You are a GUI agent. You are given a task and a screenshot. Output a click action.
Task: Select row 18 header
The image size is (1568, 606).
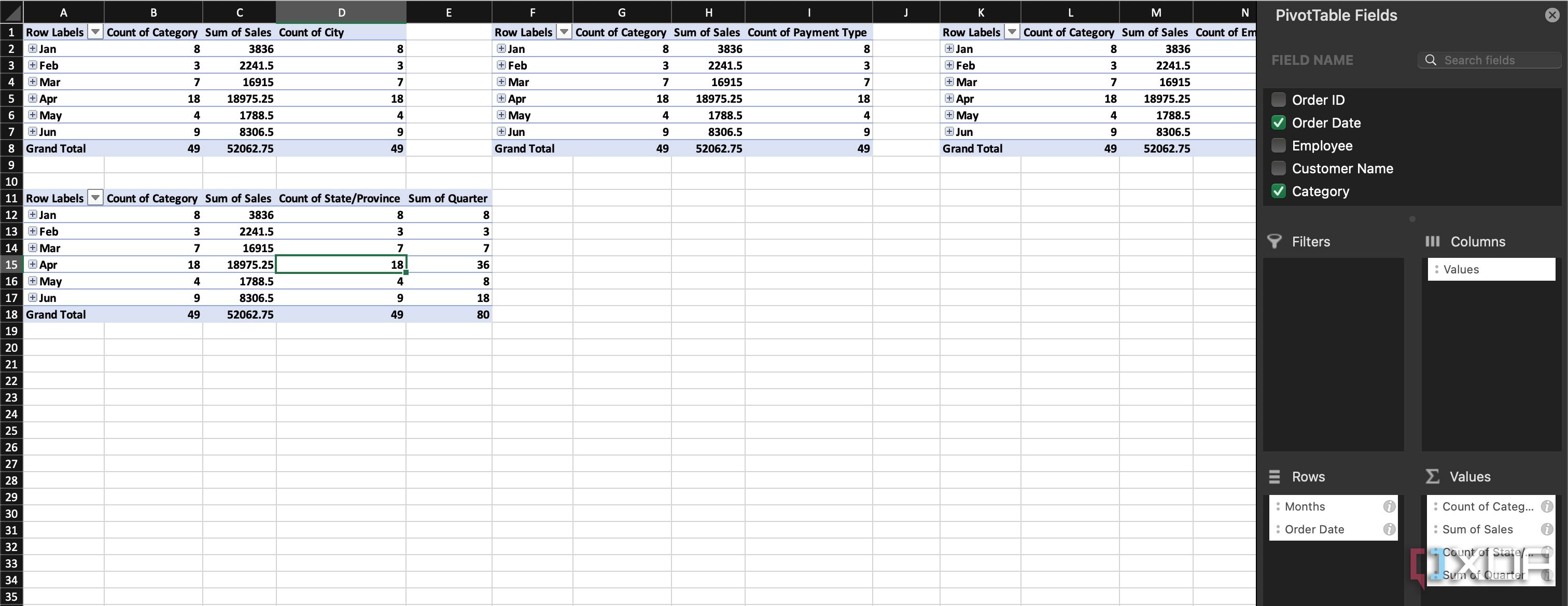[11, 314]
